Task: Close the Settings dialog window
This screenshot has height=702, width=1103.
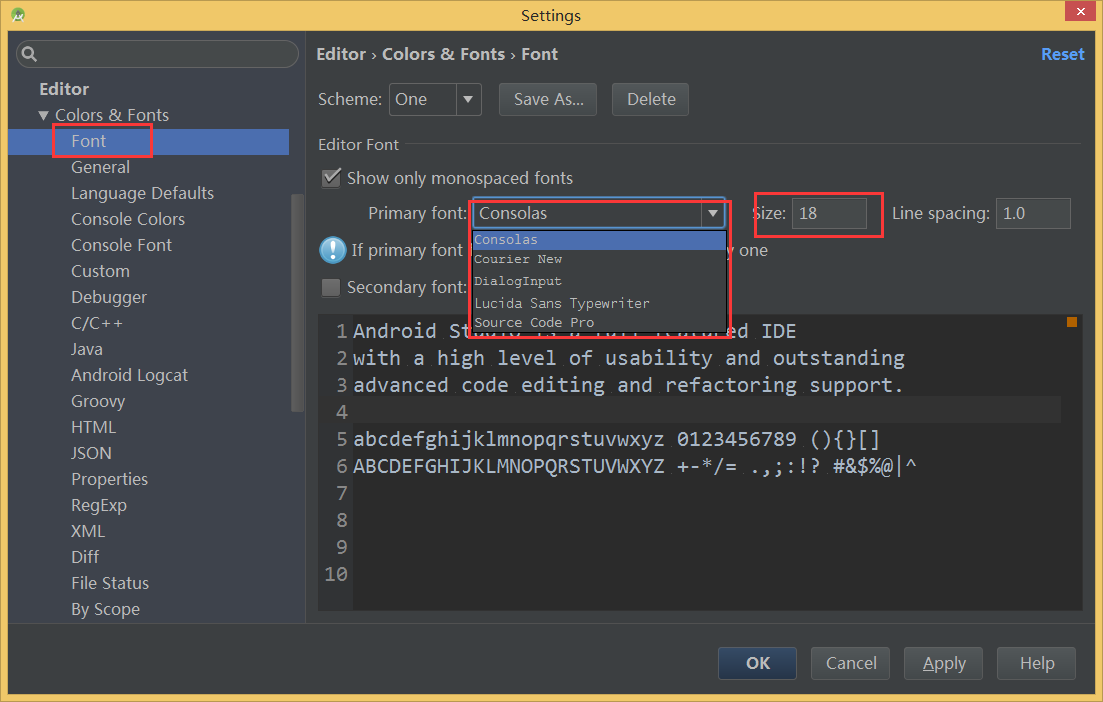Action: [x=1080, y=11]
